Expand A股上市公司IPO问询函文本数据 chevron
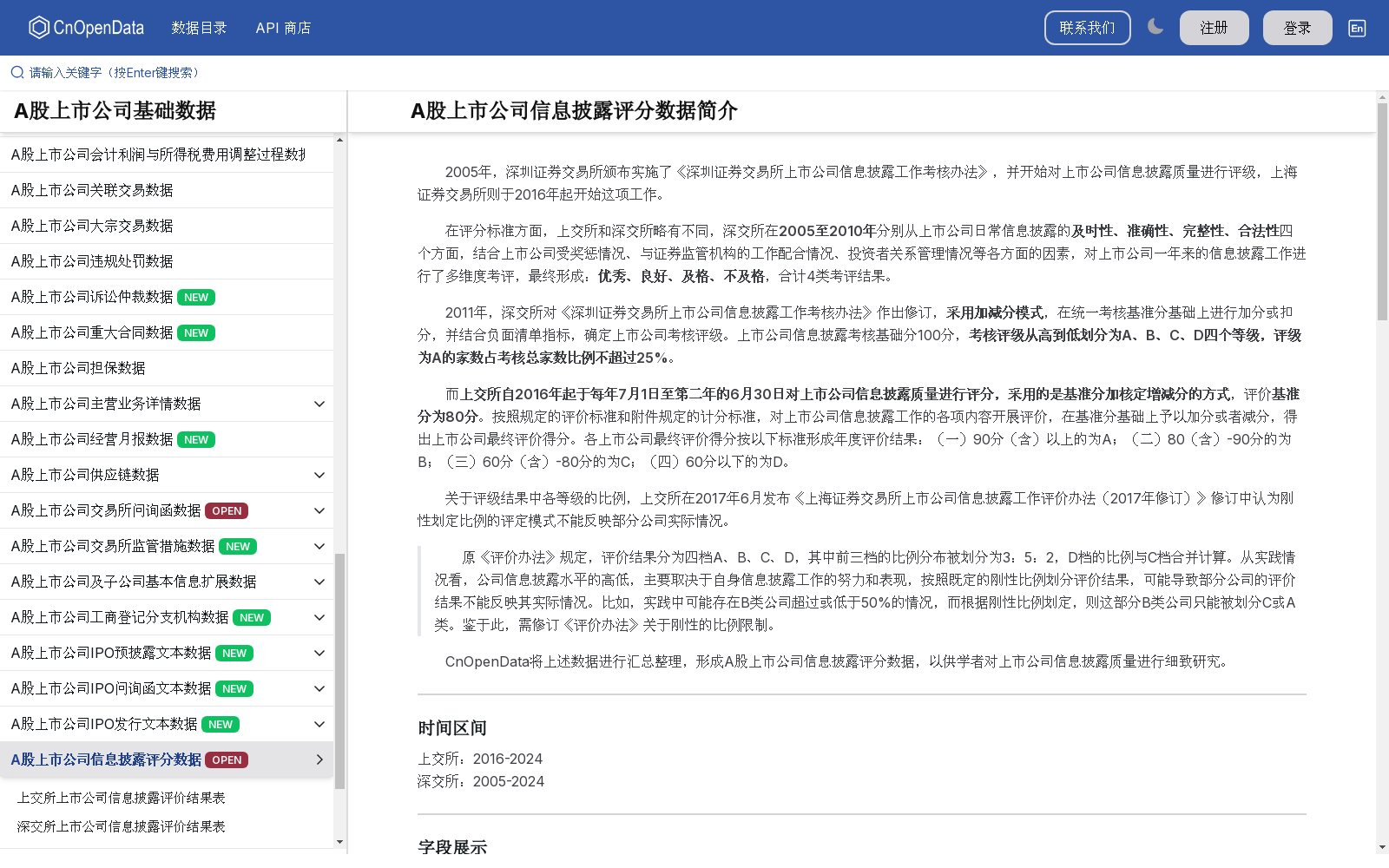 point(319,688)
